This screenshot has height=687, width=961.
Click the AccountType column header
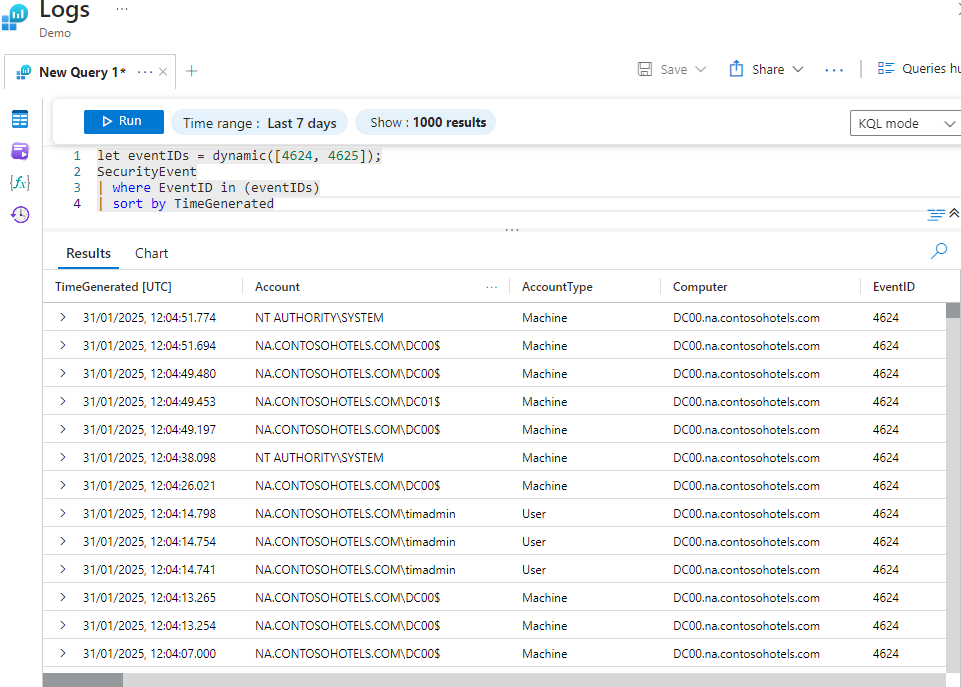[557, 287]
